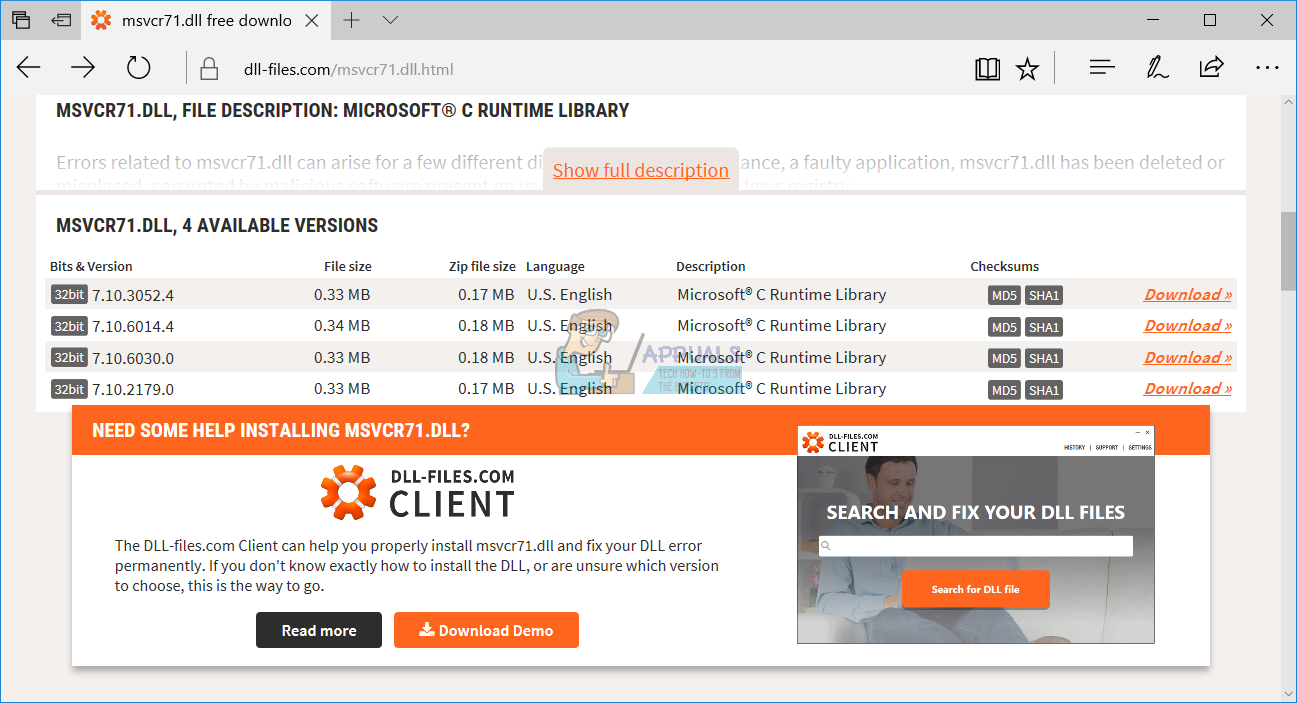Click the scrollbar down arrow

coord(1288,692)
